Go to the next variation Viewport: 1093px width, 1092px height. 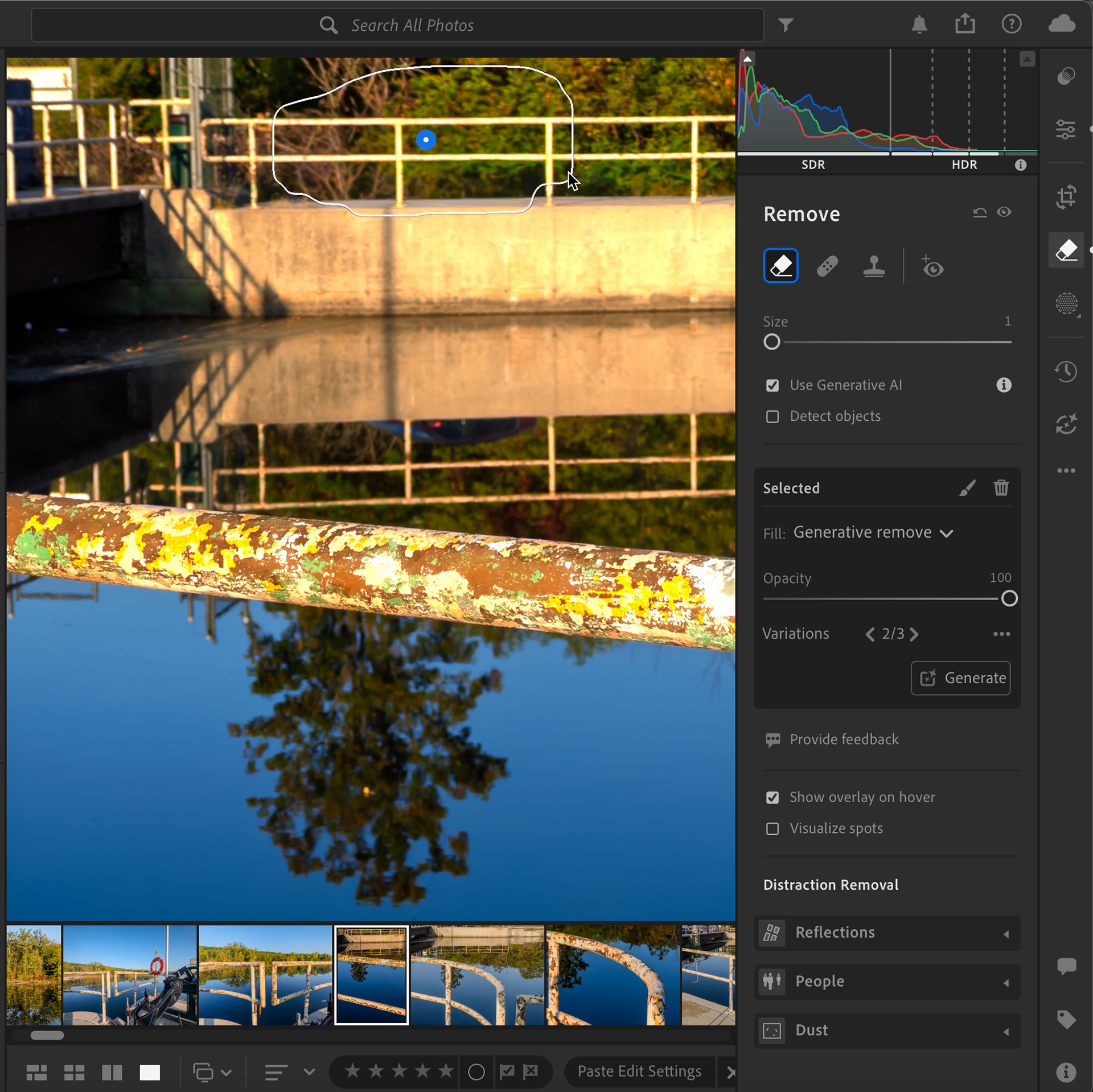914,634
